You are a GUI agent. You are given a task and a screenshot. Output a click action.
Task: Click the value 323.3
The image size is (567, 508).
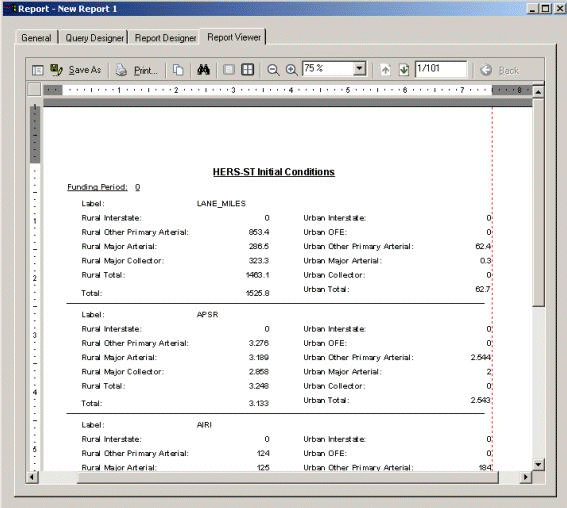coord(259,261)
